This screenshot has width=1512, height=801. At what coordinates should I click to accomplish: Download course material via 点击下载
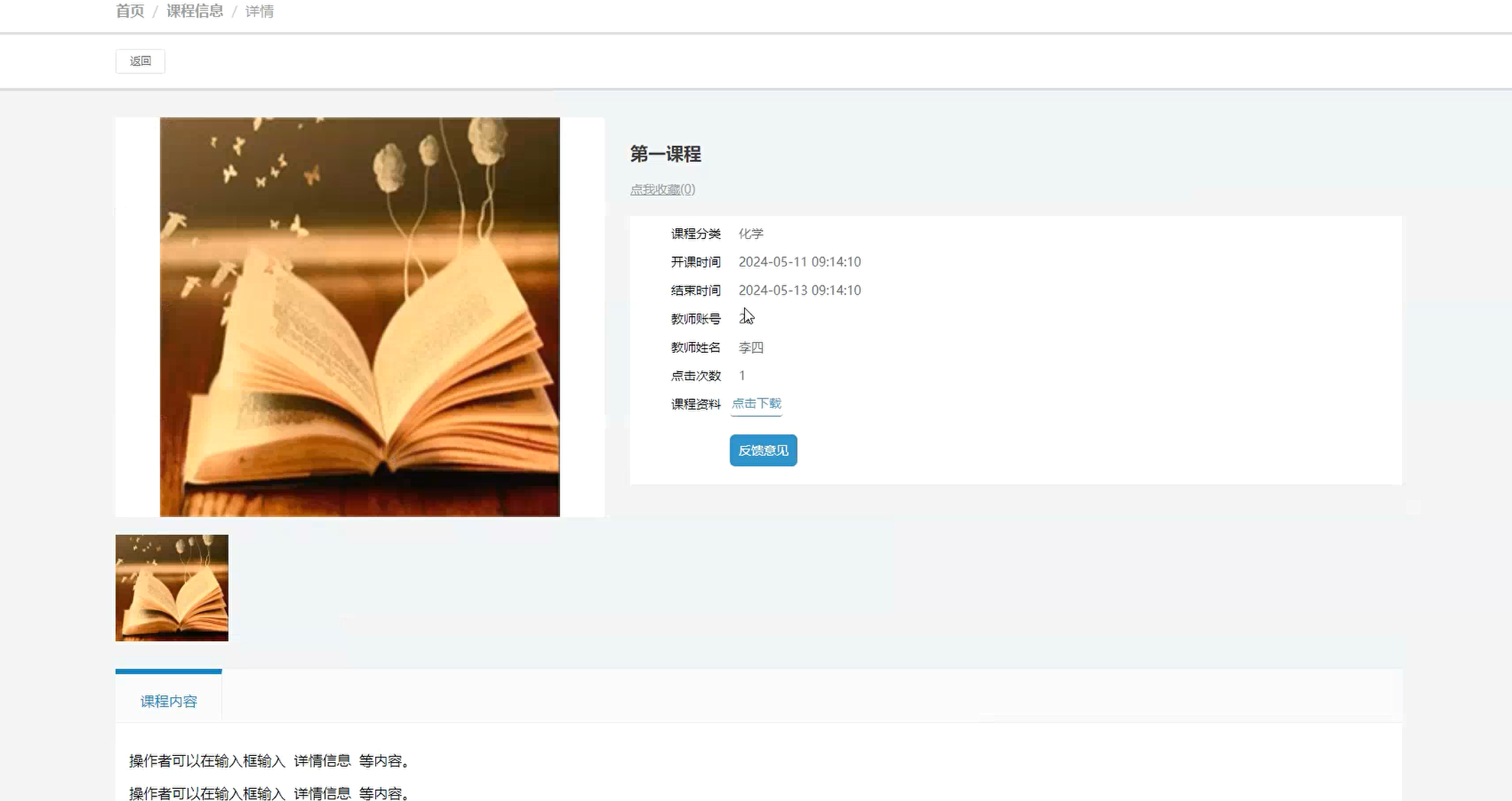pos(756,403)
